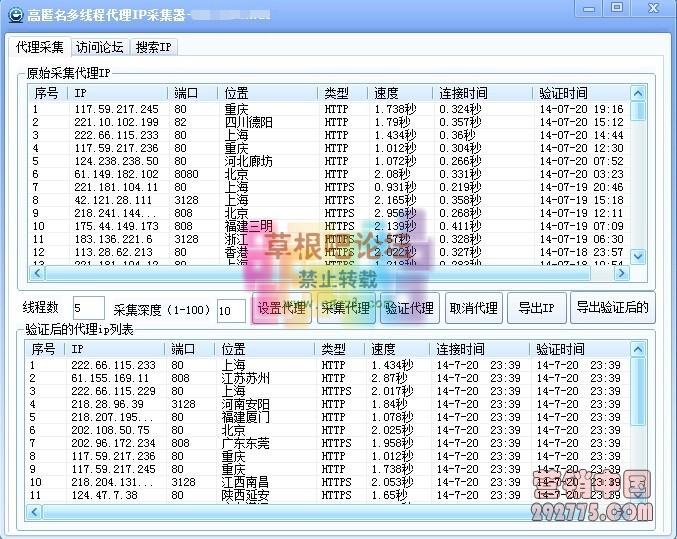
Task: Click 河南安阳 location cell
Action: (x=245, y=404)
